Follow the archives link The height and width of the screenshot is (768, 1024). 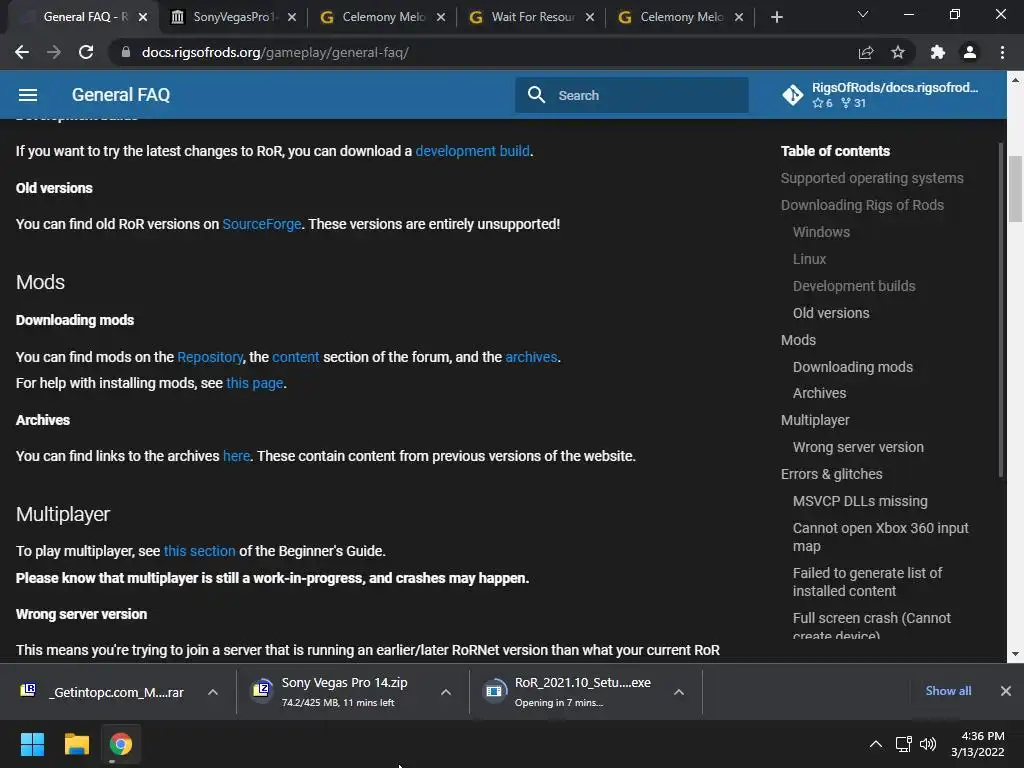532,357
